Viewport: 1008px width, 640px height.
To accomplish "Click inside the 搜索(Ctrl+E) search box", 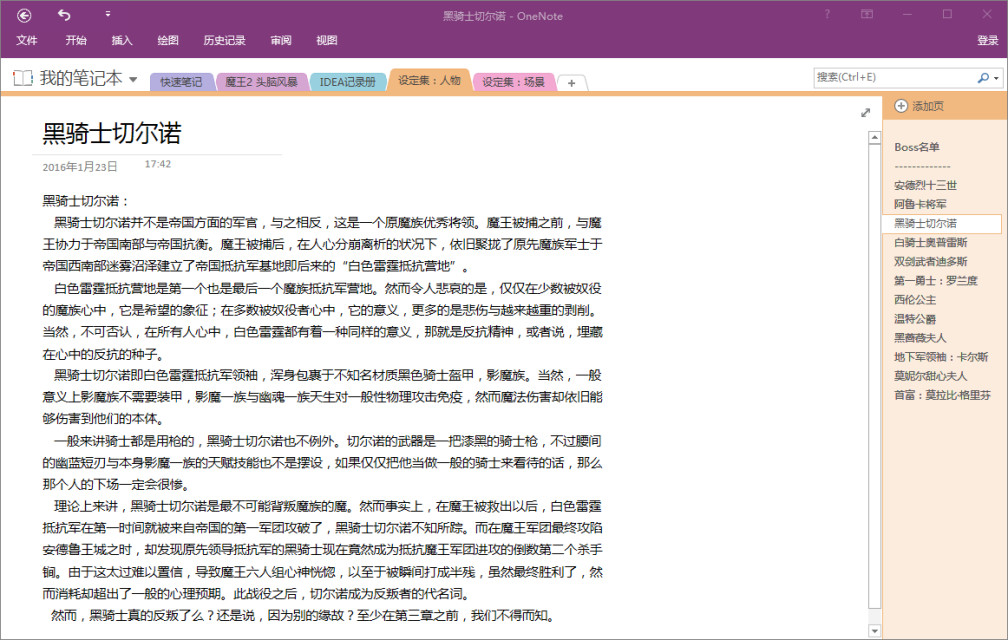I will [x=900, y=76].
